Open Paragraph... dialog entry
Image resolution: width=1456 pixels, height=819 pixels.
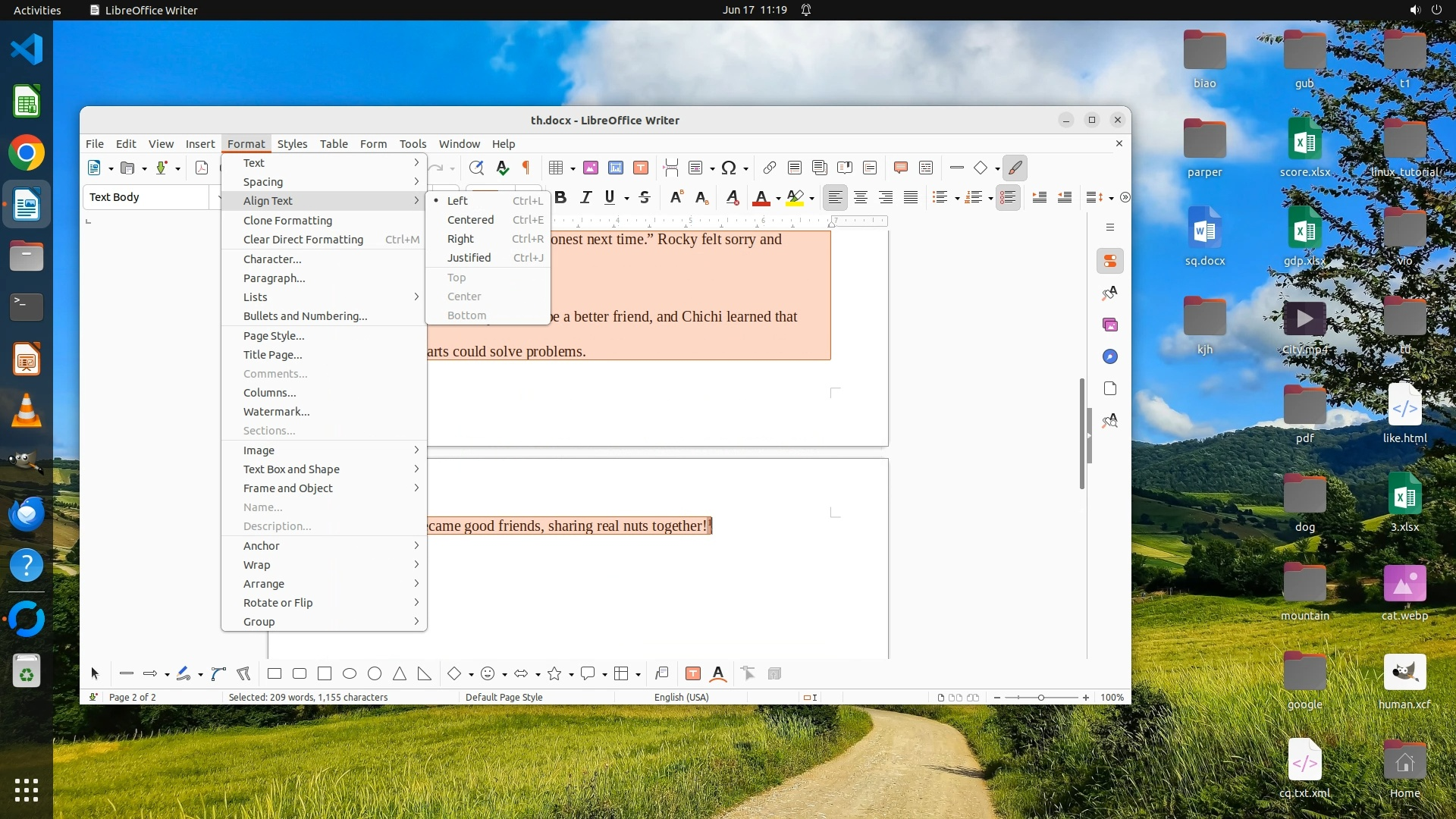pos(274,278)
